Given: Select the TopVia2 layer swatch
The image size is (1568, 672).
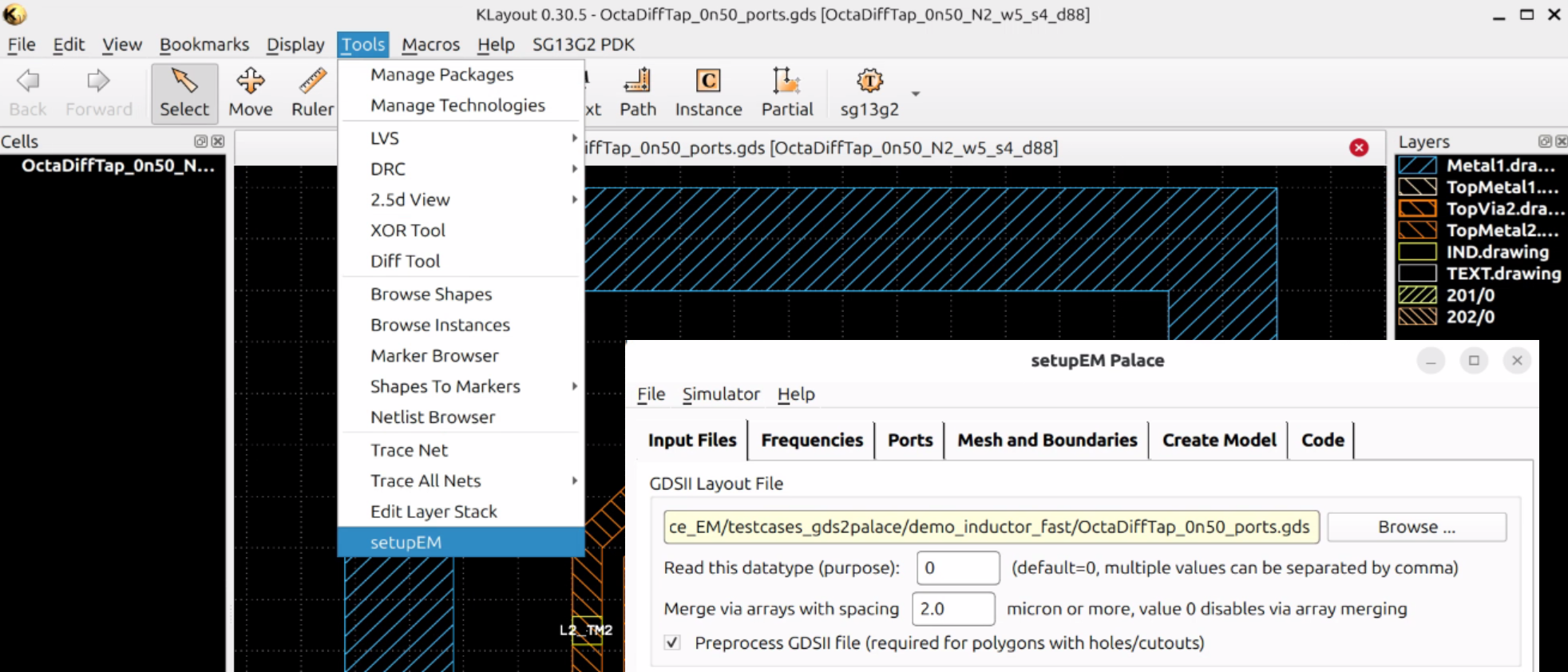Looking at the screenshot, I should pyautogui.click(x=1418, y=208).
